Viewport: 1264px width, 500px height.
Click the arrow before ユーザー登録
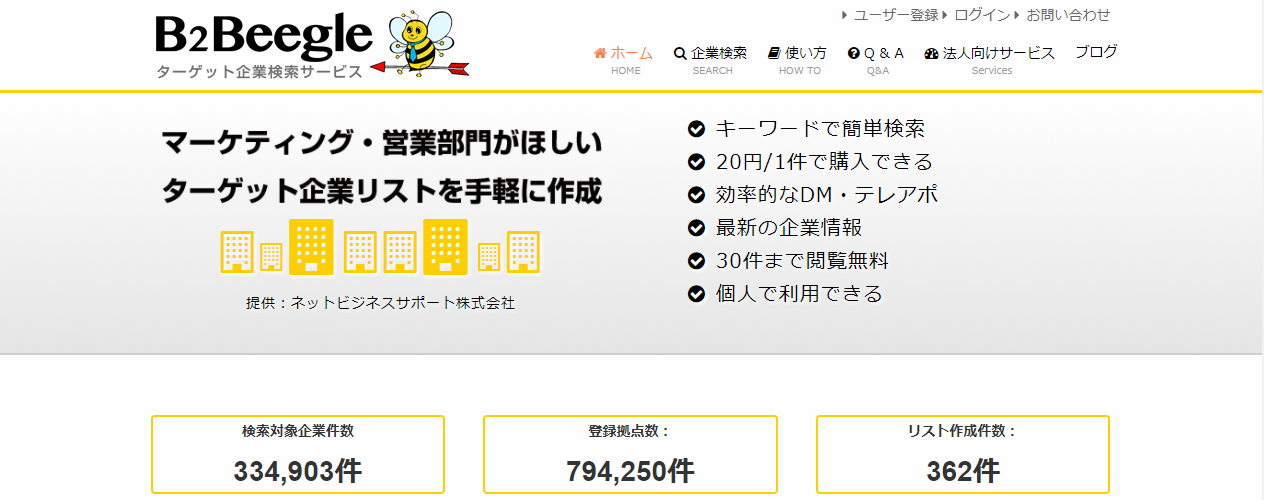[845, 15]
